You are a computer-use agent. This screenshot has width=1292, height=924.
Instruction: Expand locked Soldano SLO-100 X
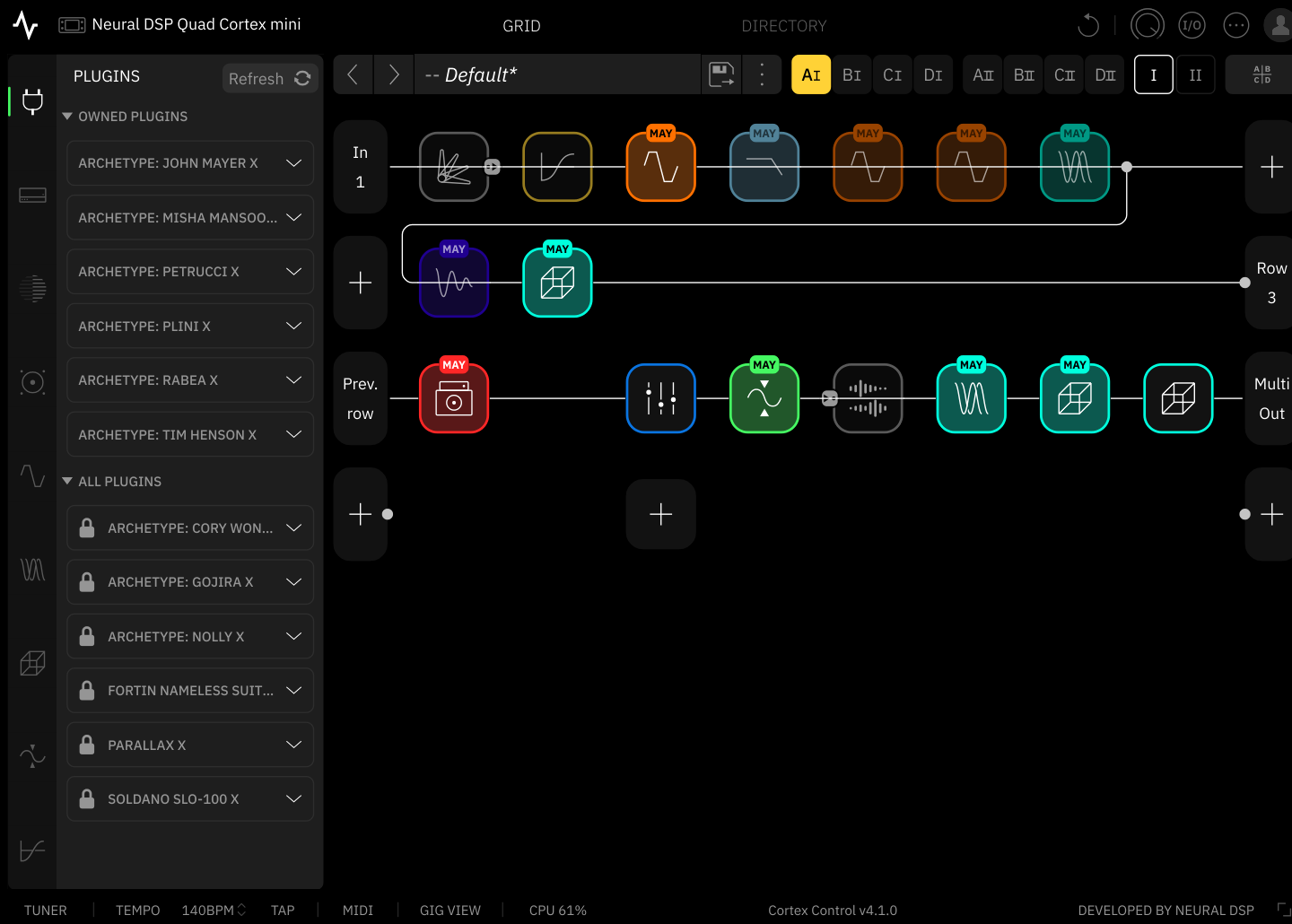click(190, 799)
